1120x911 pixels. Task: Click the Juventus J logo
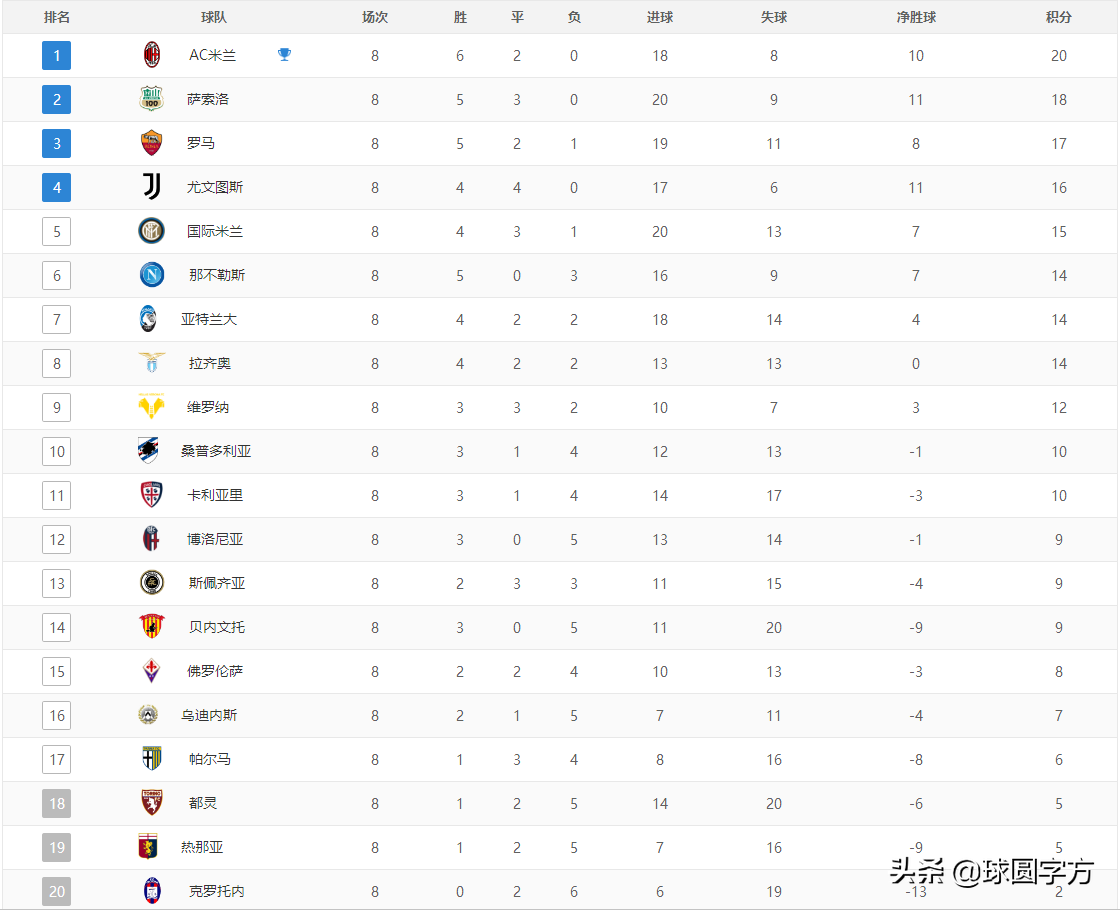[151, 186]
